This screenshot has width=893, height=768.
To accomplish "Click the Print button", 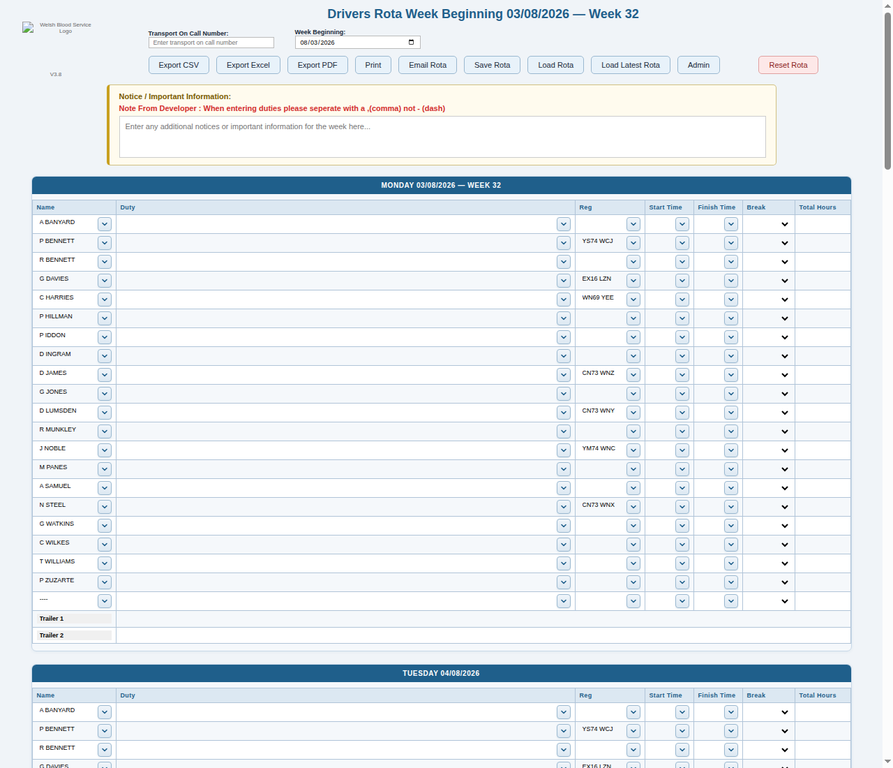I will [373, 65].
